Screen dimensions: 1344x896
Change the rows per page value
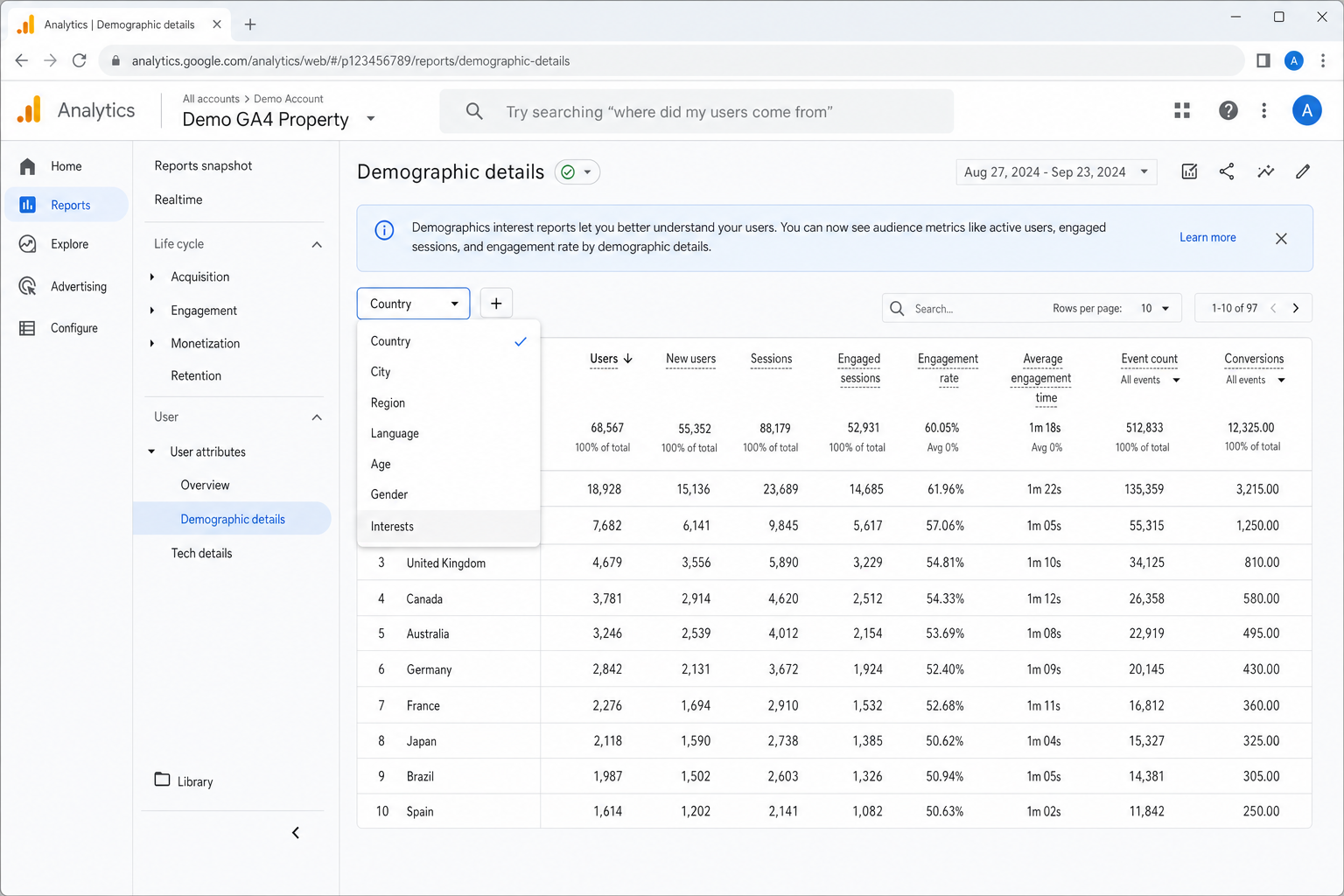click(1155, 308)
